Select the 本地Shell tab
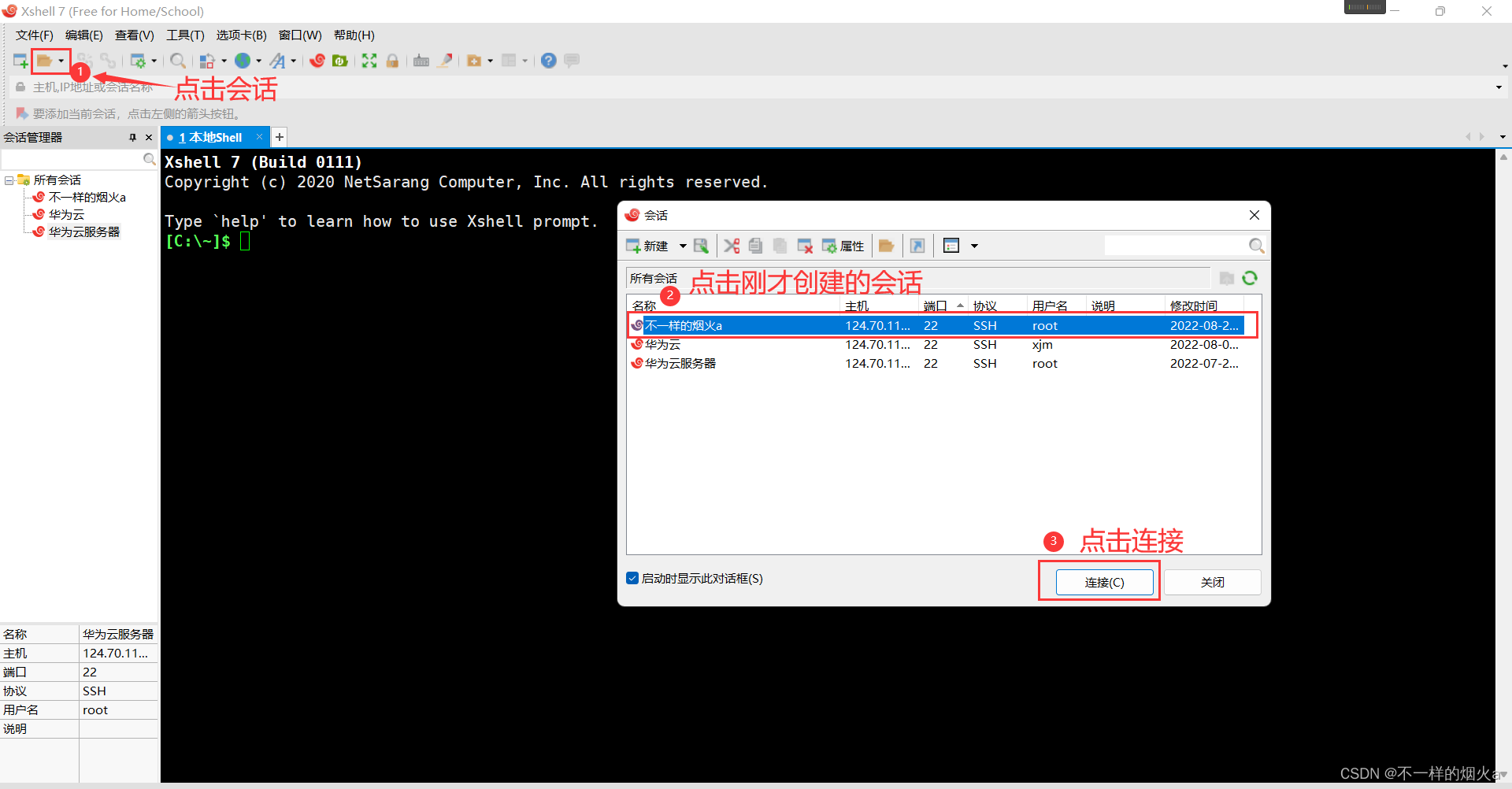Image resolution: width=1512 pixels, height=789 pixels. pyautogui.click(x=209, y=137)
